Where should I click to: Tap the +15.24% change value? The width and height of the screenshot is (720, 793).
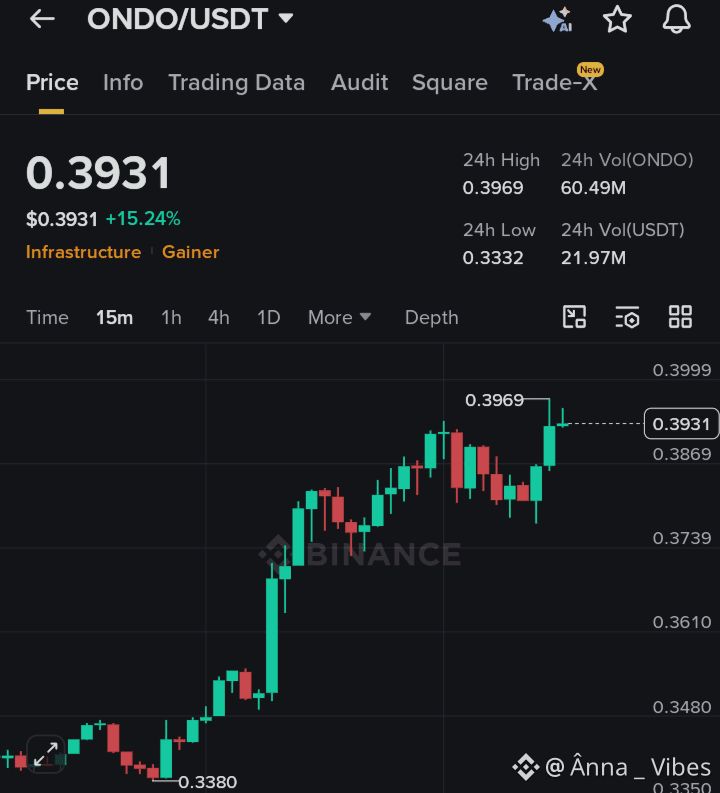[x=143, y=218]
